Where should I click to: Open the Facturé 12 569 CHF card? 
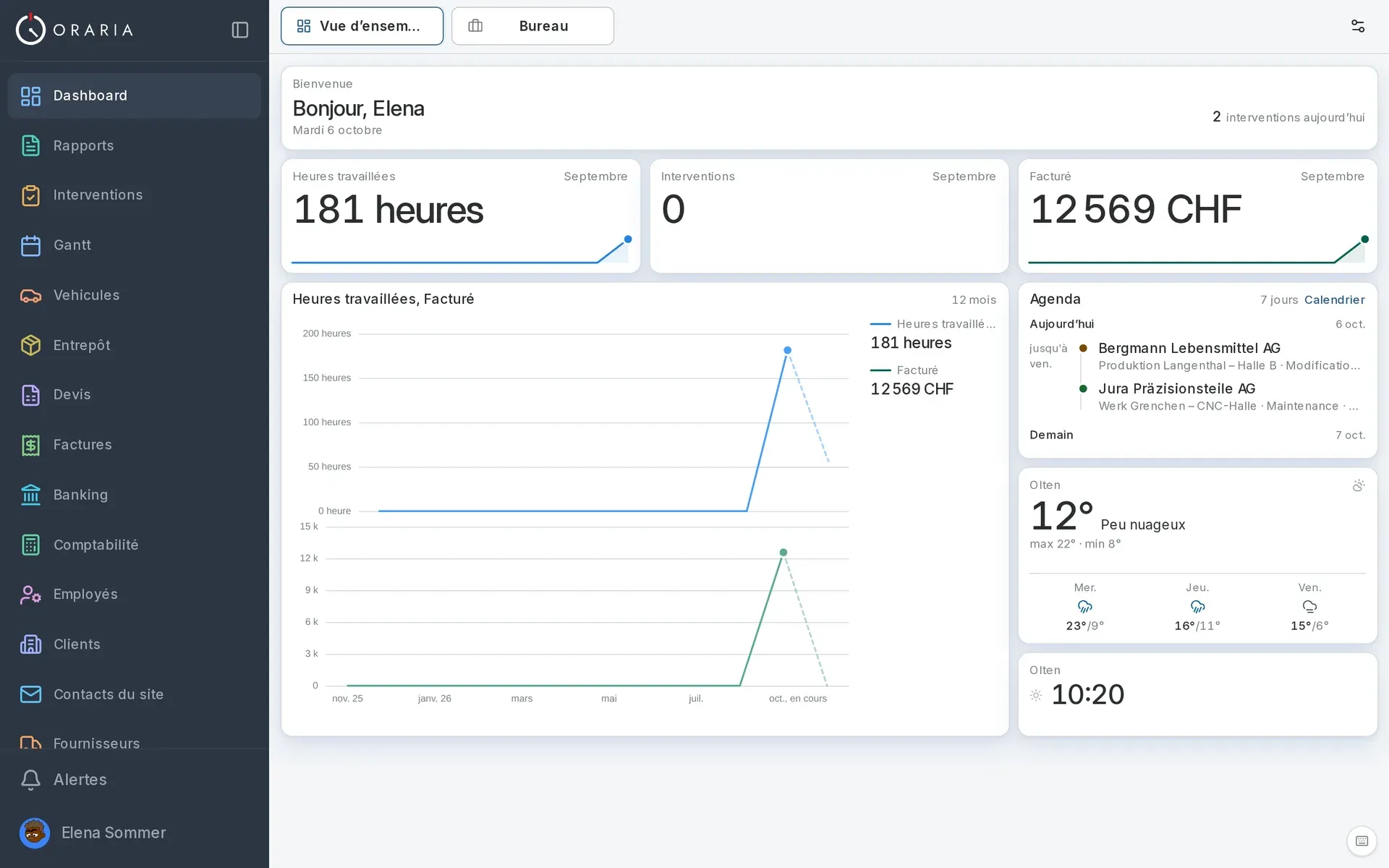pyautogui.click(x=1197, y=216)
